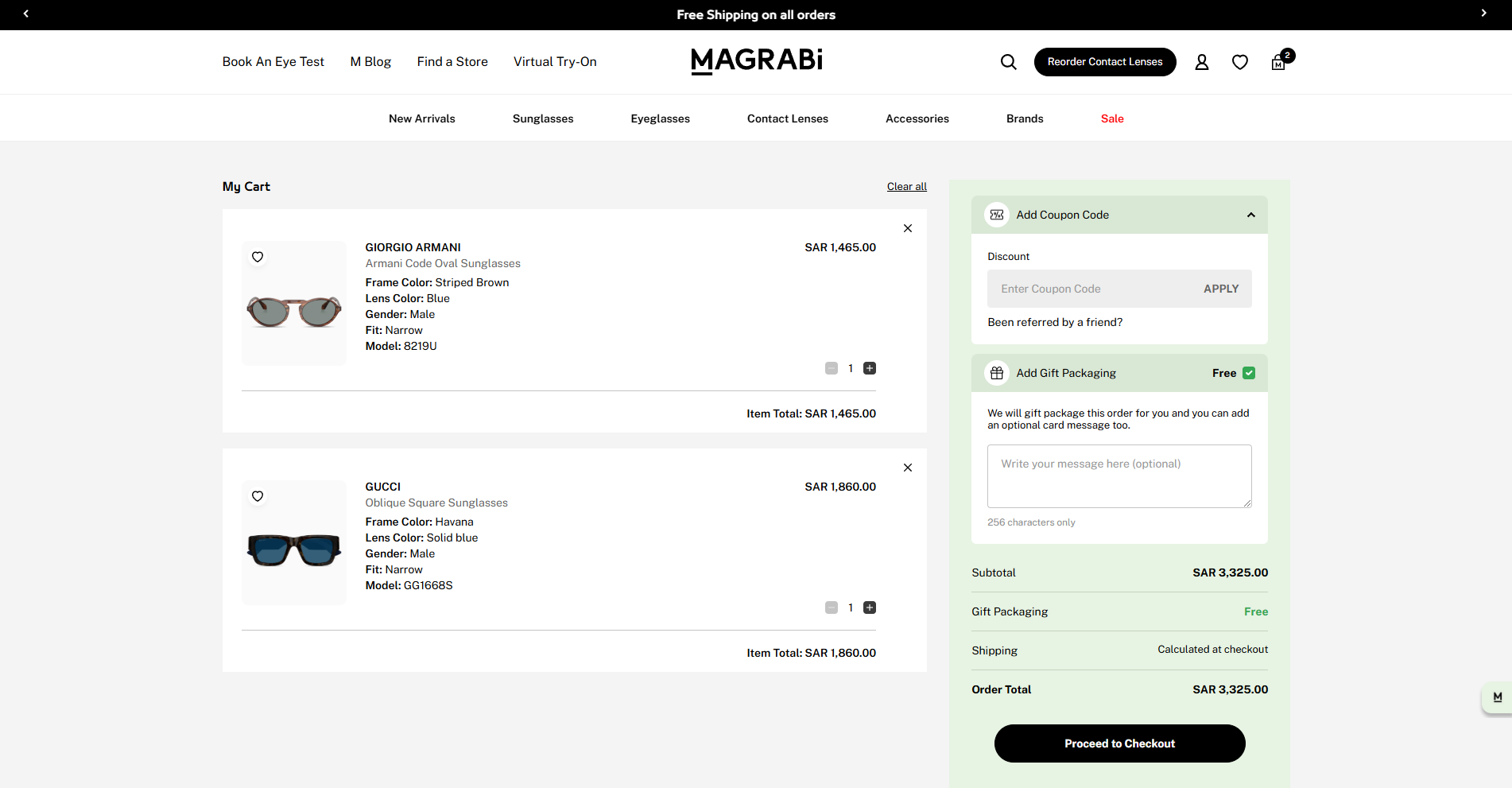The width and height of the screenshot is (1512, 788).
Task: Uncheck the free Gift Packaging checkbox
Action: (1249, 373)
